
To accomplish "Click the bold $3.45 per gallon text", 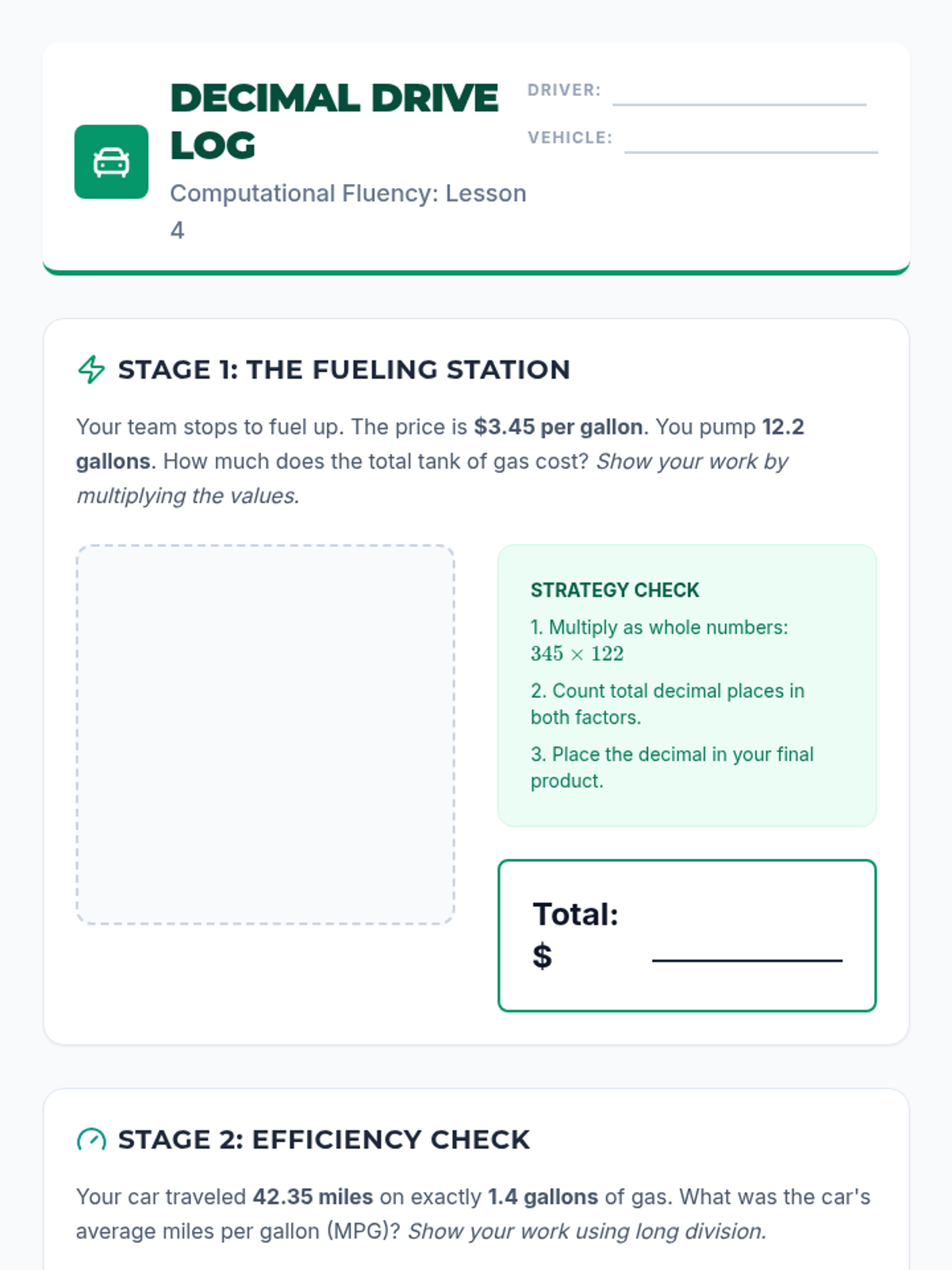I will (559, 427).
